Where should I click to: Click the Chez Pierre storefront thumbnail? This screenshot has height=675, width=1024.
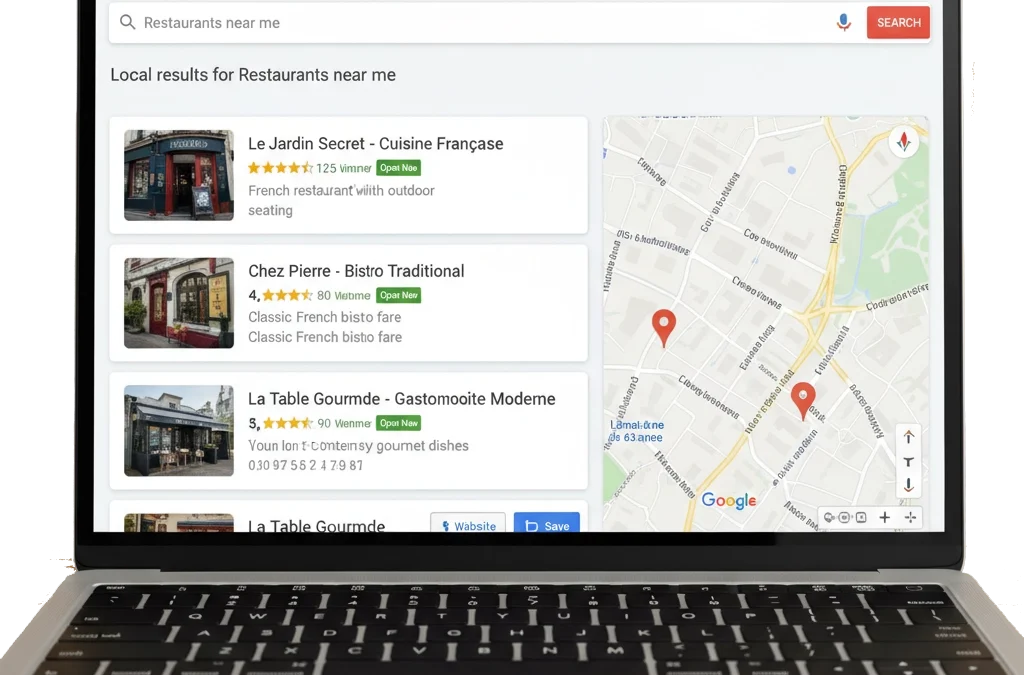click(178, 303)
